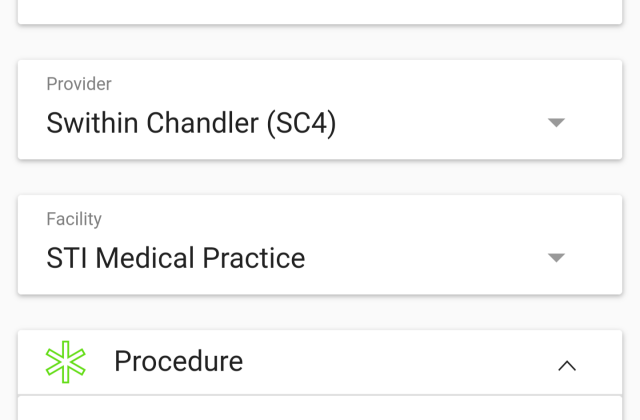Click the small Provider field label
The height and width of the screenshot is (420, 640).
click(x=79, y=84)
